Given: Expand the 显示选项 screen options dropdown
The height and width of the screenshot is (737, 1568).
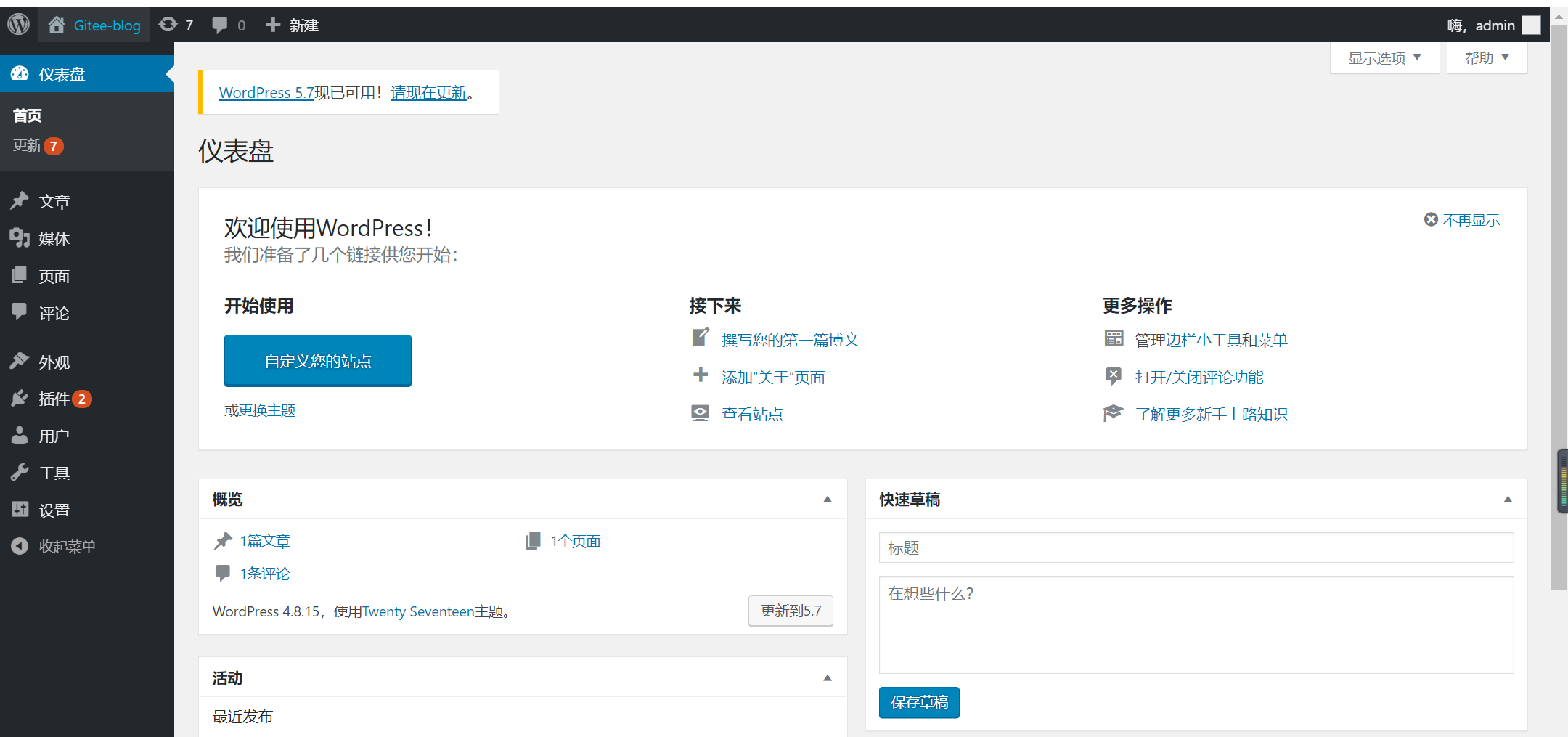Looking at the screenshot, I should click(1384, 58).
